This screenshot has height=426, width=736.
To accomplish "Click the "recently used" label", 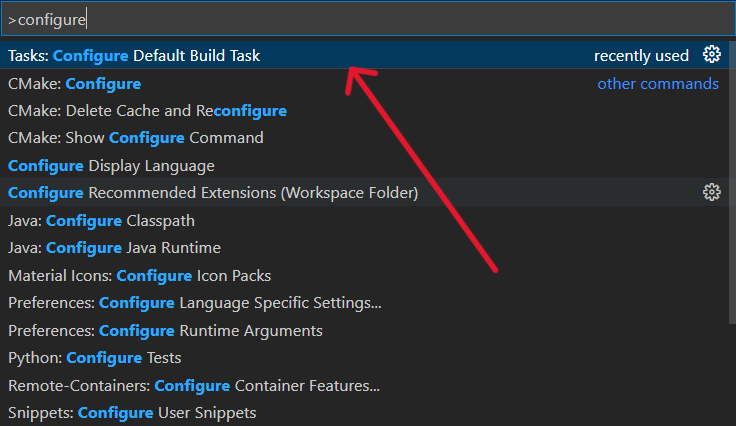I will (x=641, y=56).
